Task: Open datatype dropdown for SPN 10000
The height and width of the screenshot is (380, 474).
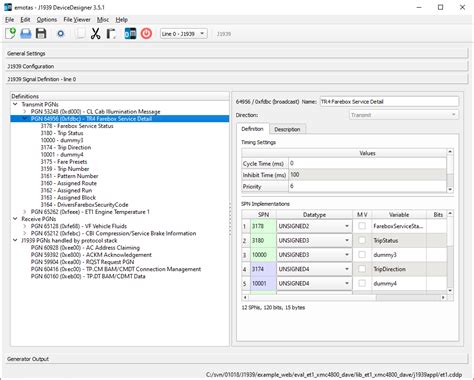Action: coord(314,255)
